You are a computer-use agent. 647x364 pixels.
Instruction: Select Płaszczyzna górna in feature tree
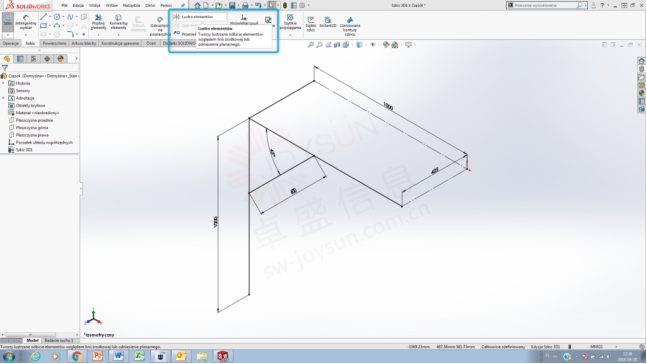click(x=32, y=128)
